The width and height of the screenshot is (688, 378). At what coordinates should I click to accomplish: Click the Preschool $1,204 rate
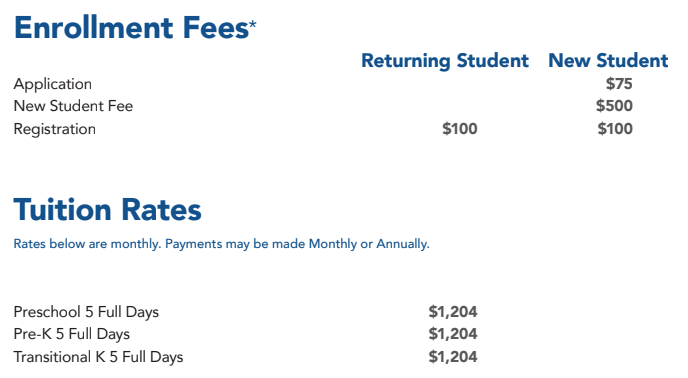click(x=453, y=312)
